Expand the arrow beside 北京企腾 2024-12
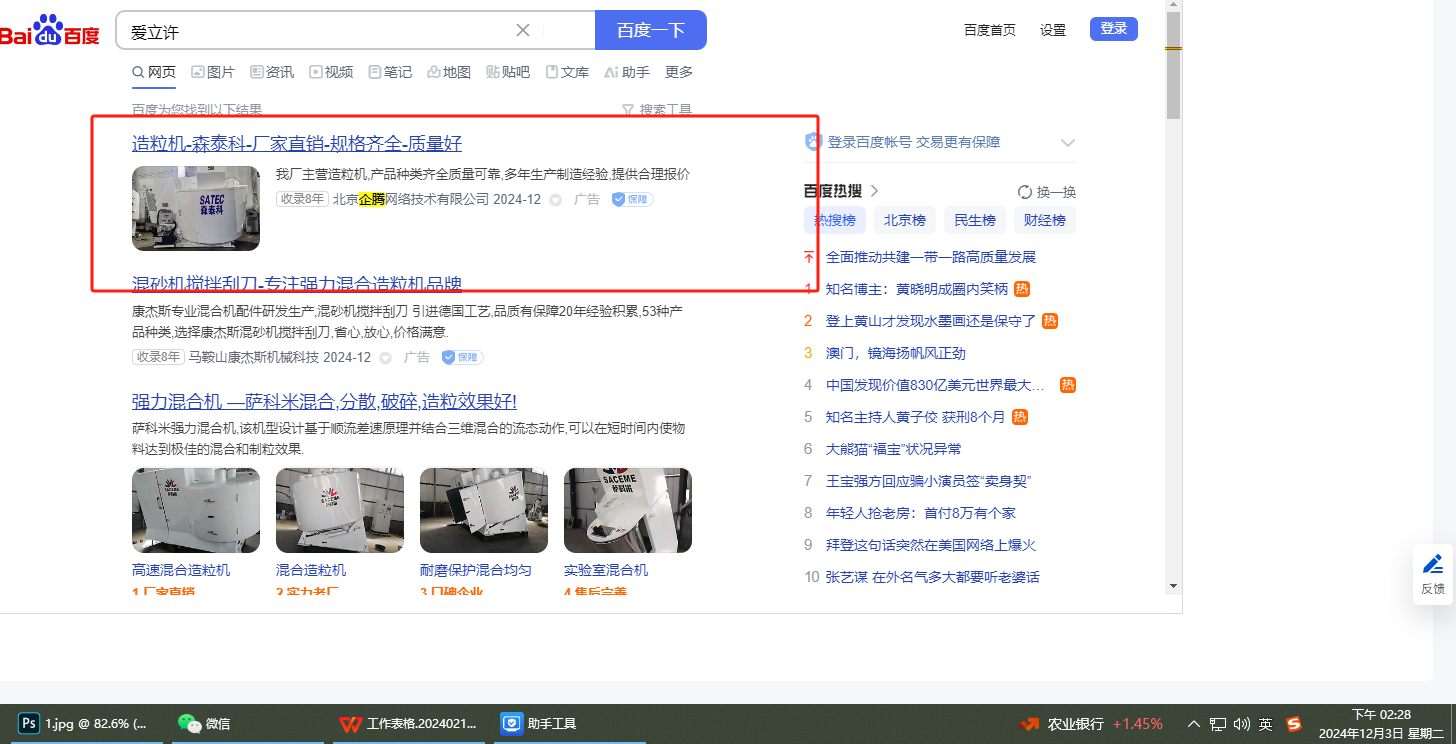Image resolution: width=1456 pixels, height=744 pixels. [556, 200]
